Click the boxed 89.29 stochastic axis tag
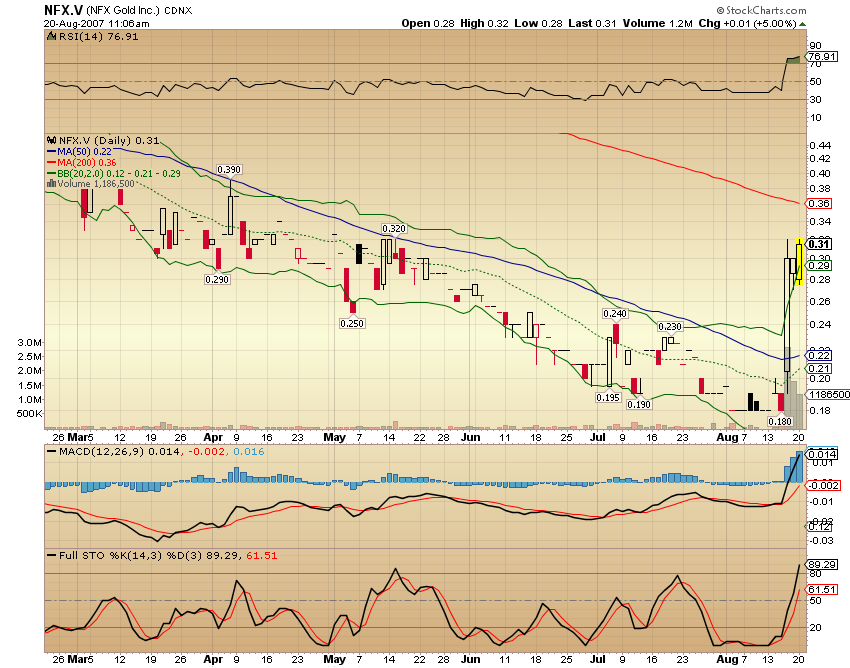Viewport: 850px width, 668px height. (x=822, y=564)
